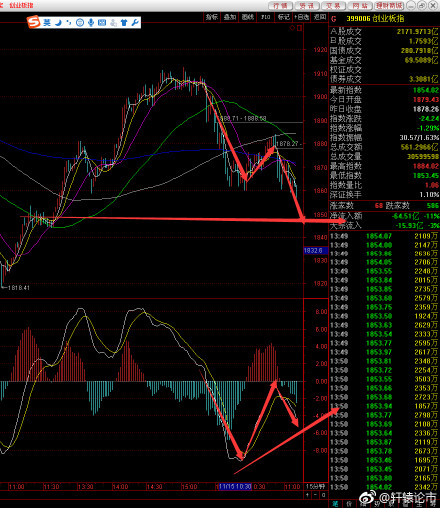440x508 pixels.
Task: Open the 资讯 news menu
Action: pos(307,6)
